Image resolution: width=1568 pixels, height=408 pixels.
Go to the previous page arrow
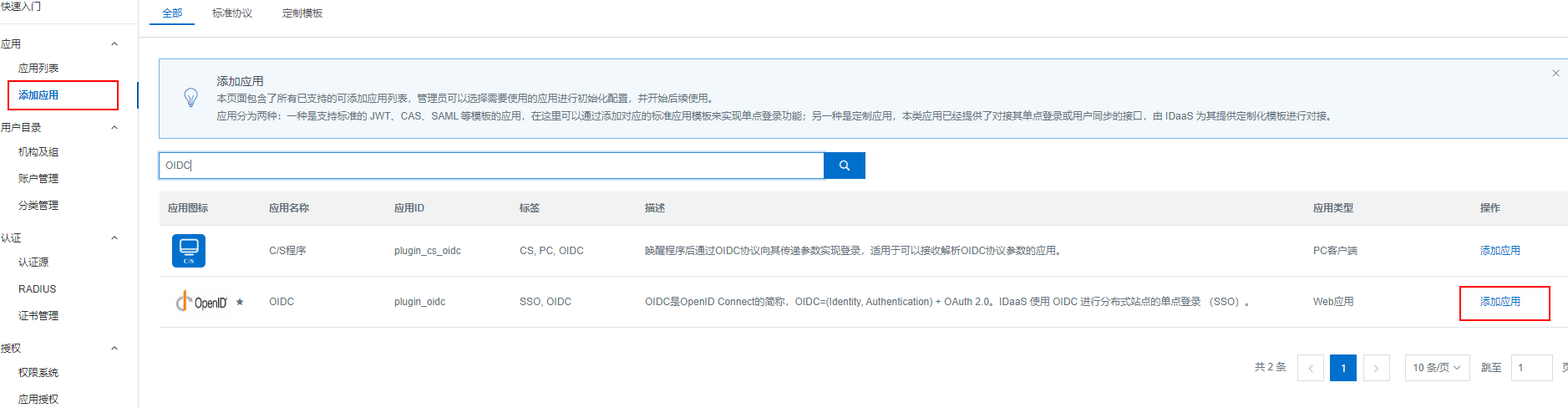[1310, 368]
